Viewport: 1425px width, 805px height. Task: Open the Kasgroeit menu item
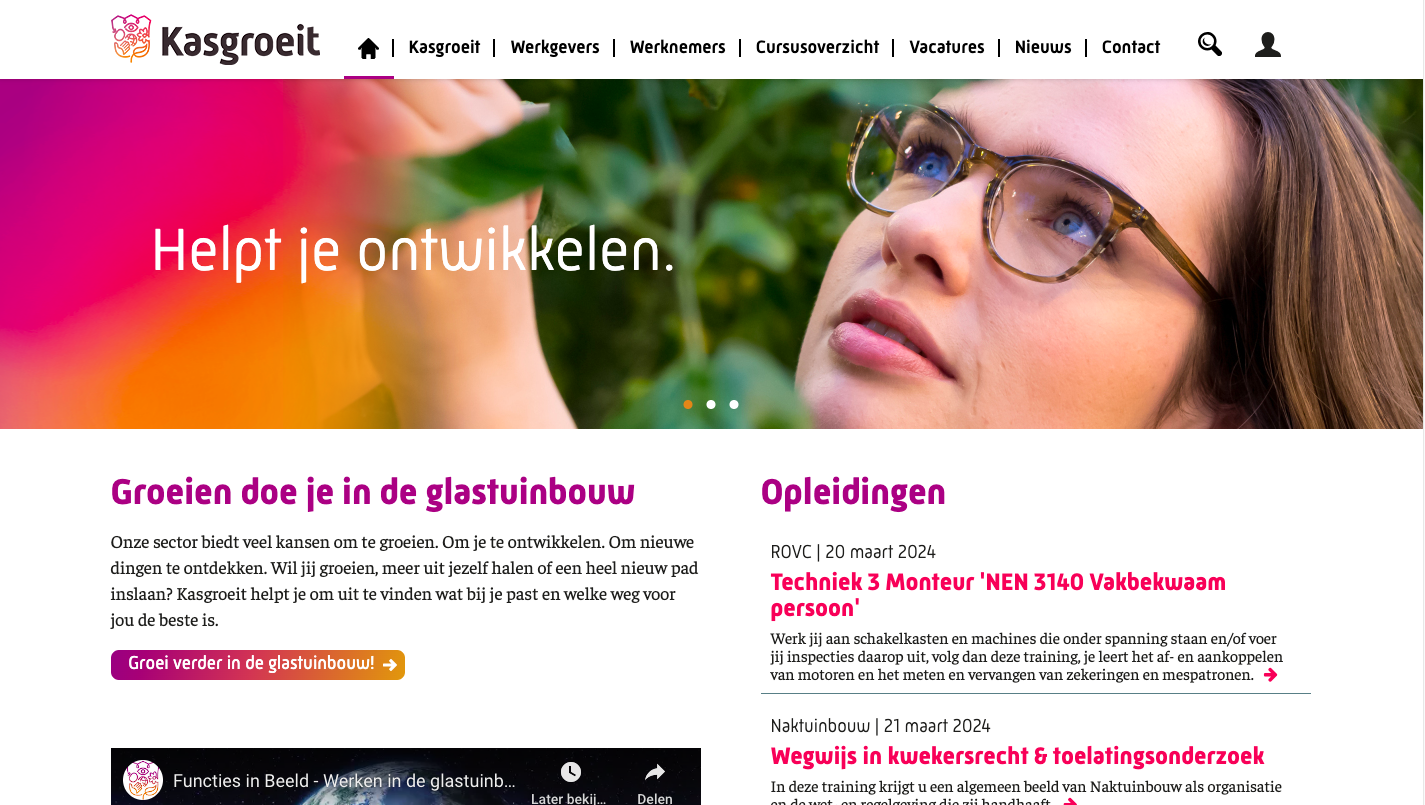[x=444, y=47]
